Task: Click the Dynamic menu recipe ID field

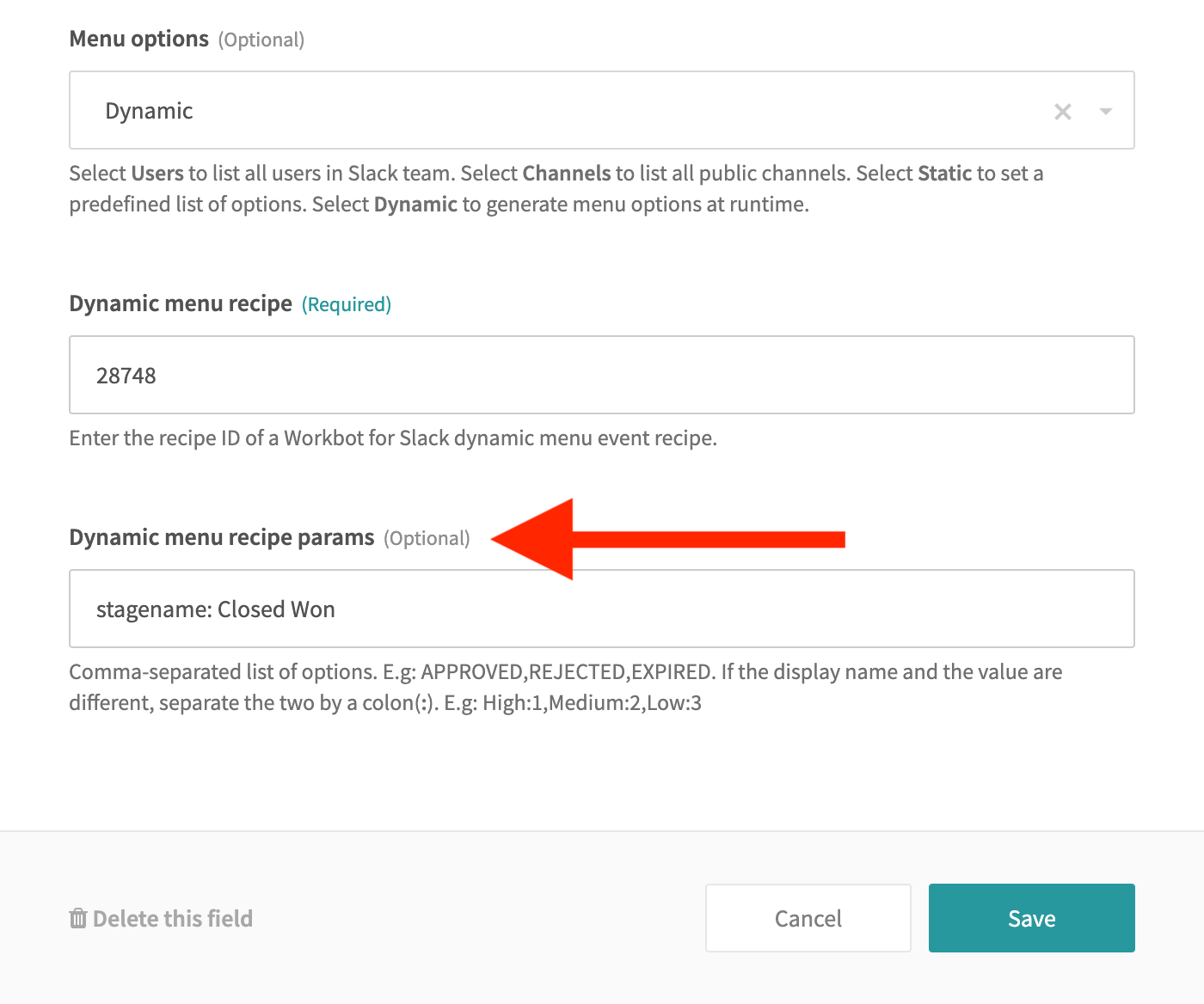Action: [602, 375]
